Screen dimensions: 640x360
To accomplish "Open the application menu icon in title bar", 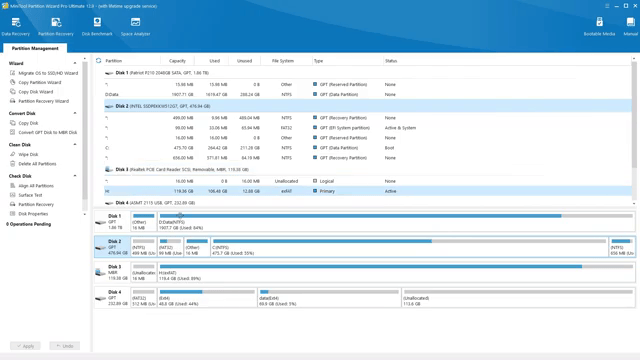I will pos(607,6).
